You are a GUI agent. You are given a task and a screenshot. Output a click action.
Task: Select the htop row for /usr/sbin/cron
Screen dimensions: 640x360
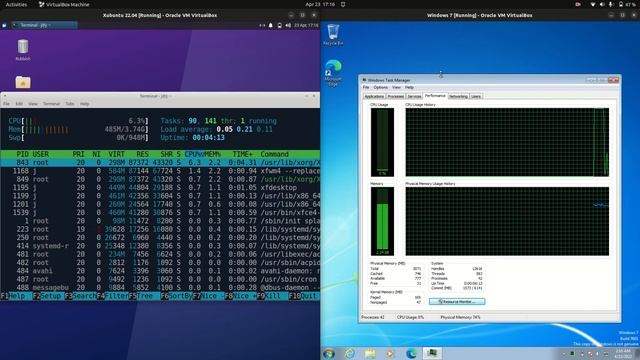(160, 279)
